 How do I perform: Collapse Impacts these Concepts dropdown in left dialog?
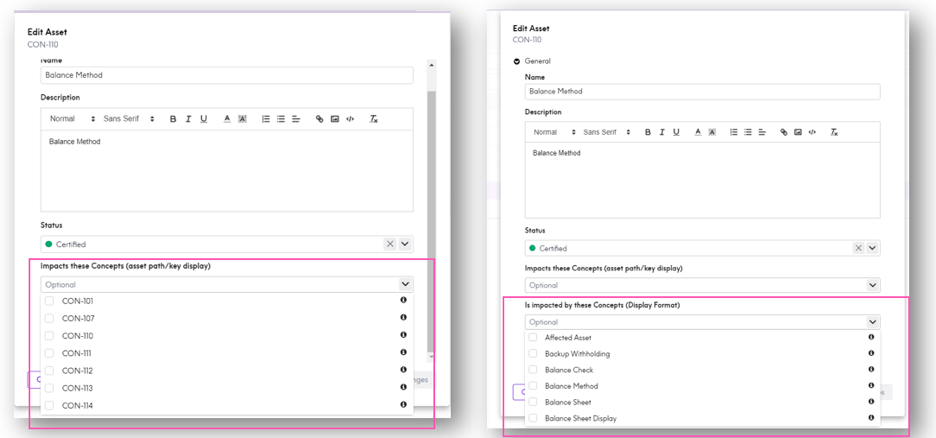point(405,285)
